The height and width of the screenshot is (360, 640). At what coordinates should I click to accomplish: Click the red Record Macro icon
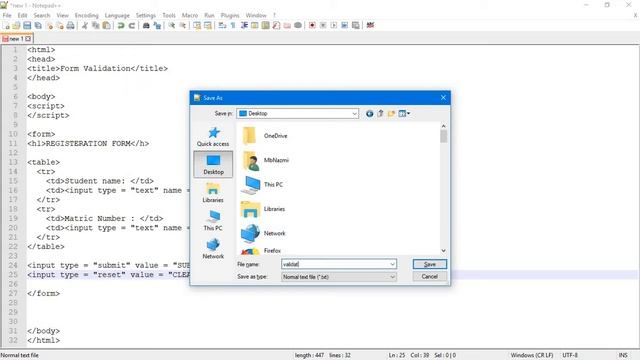pyautogui.click(x=312, y=25)
